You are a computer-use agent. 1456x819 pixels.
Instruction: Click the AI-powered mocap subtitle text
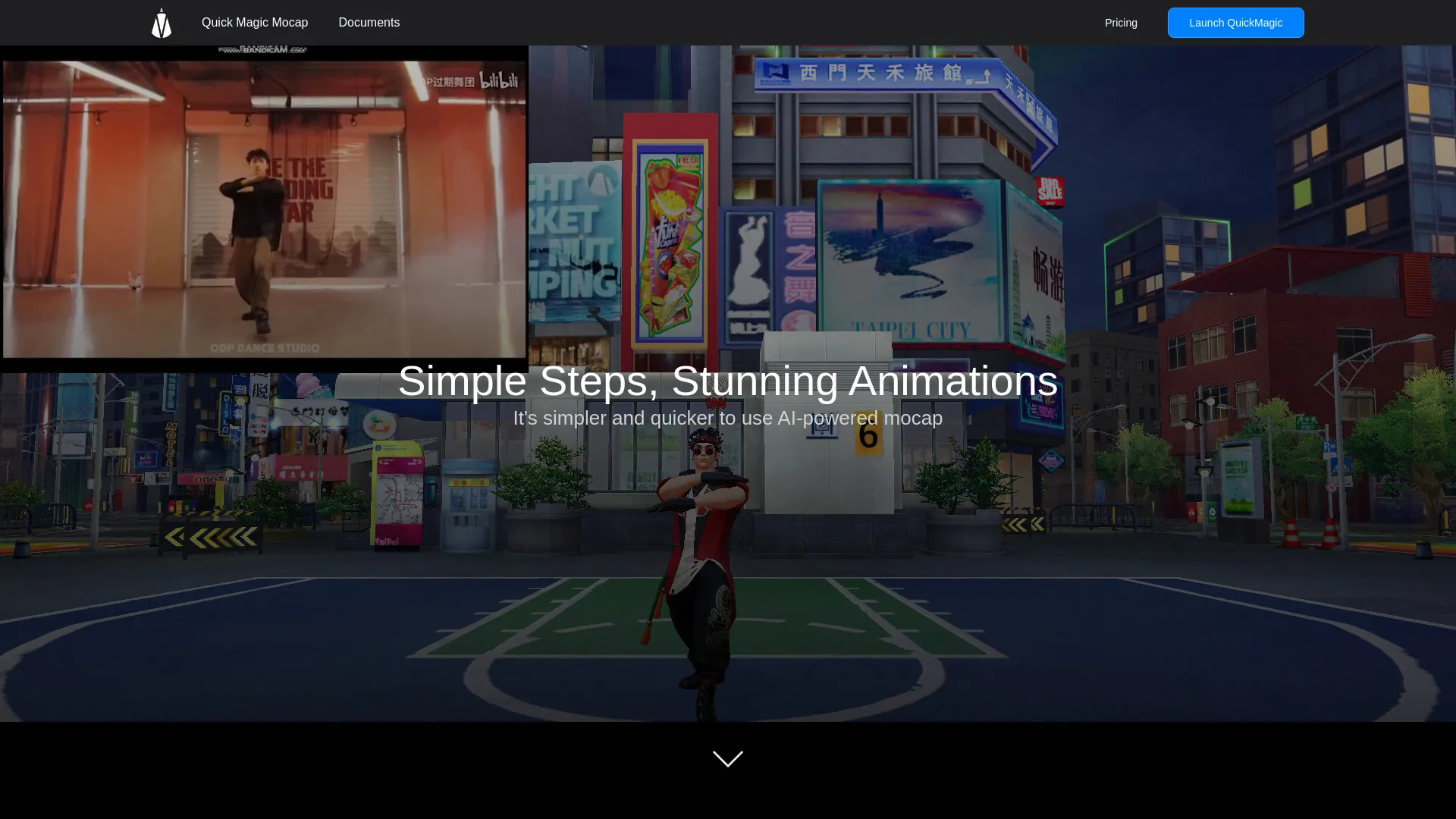[x=727, y=418]
